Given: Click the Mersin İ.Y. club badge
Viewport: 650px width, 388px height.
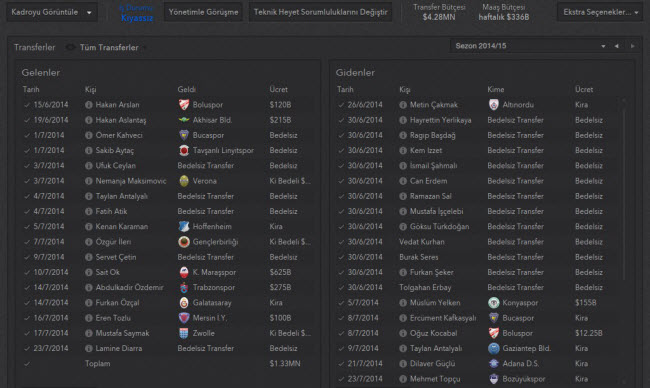Looking at the screenshot, I should coord(184,318).
